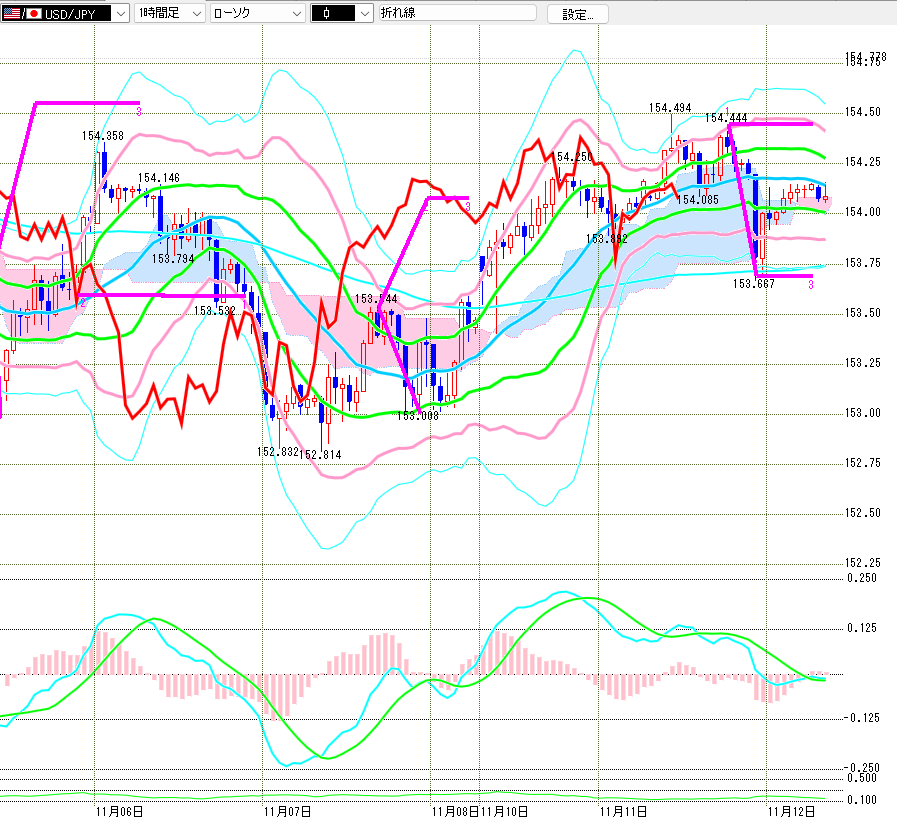
Task: Click the 折れ線 text field
Action: point(456,14)
